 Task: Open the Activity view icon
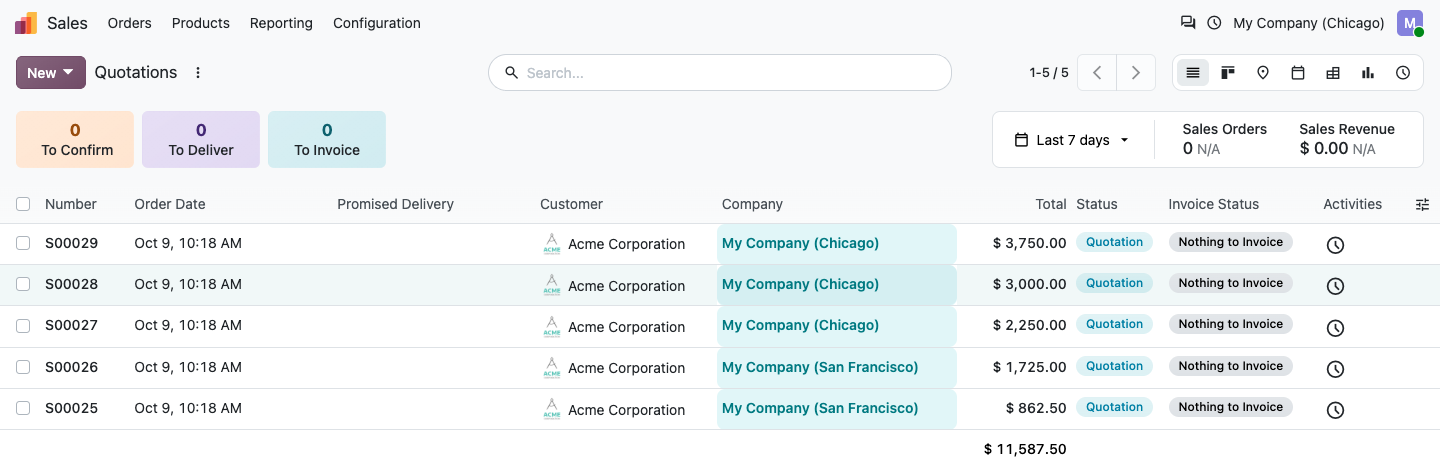pos(1403,73)
